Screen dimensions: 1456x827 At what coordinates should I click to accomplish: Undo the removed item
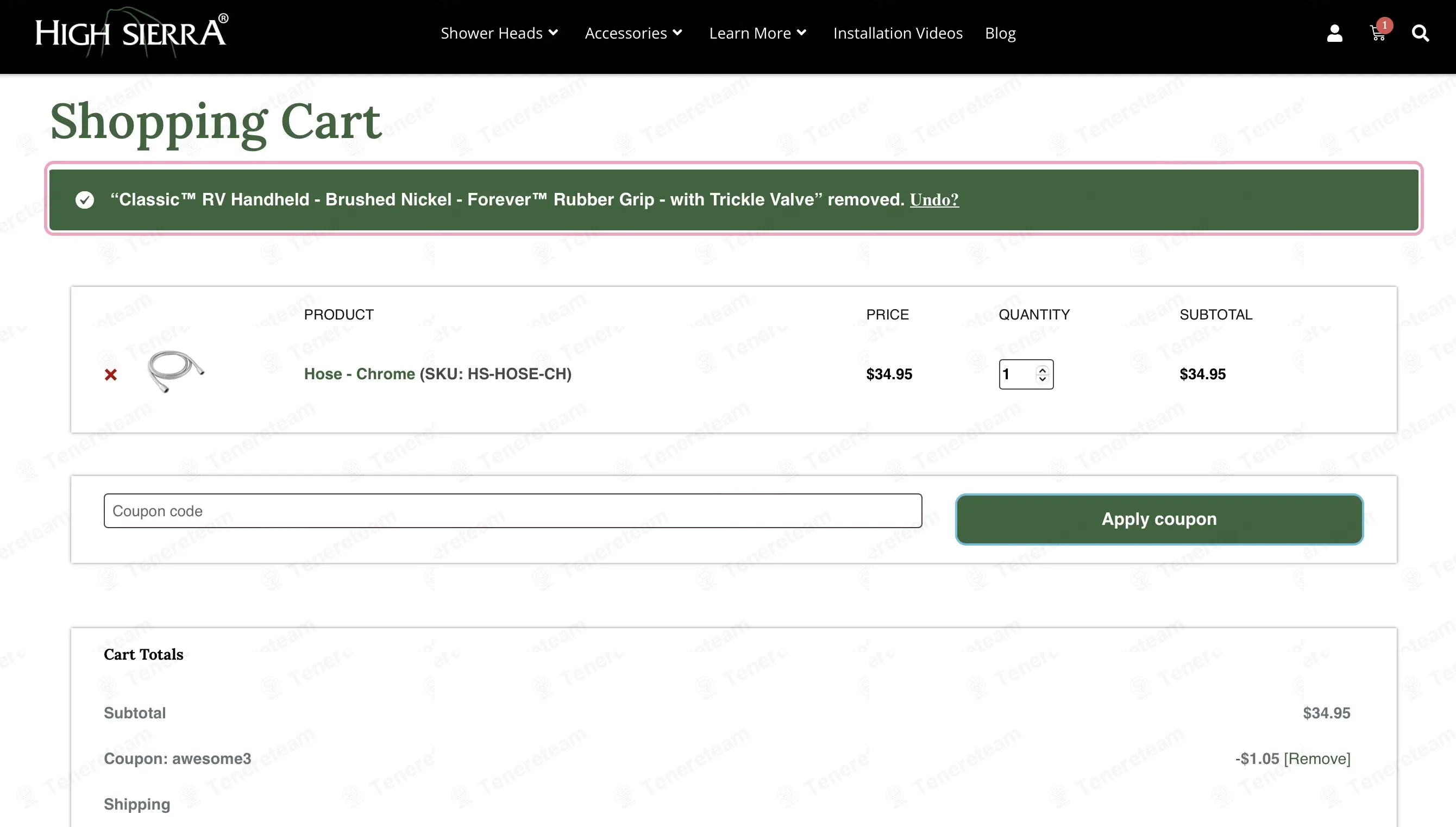coord(934,200)
